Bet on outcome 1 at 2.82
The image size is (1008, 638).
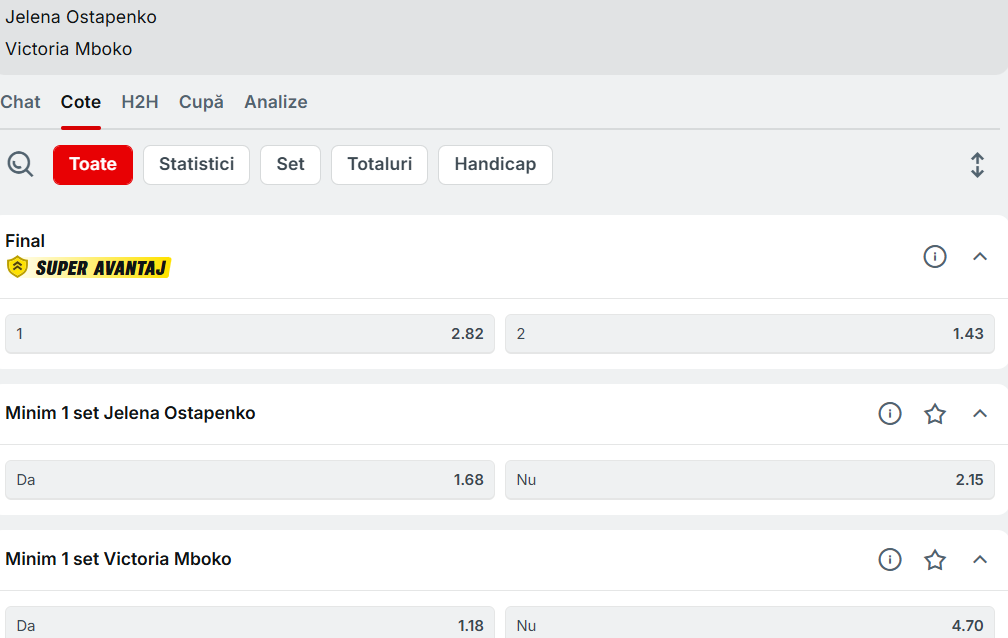coord(250,334)
